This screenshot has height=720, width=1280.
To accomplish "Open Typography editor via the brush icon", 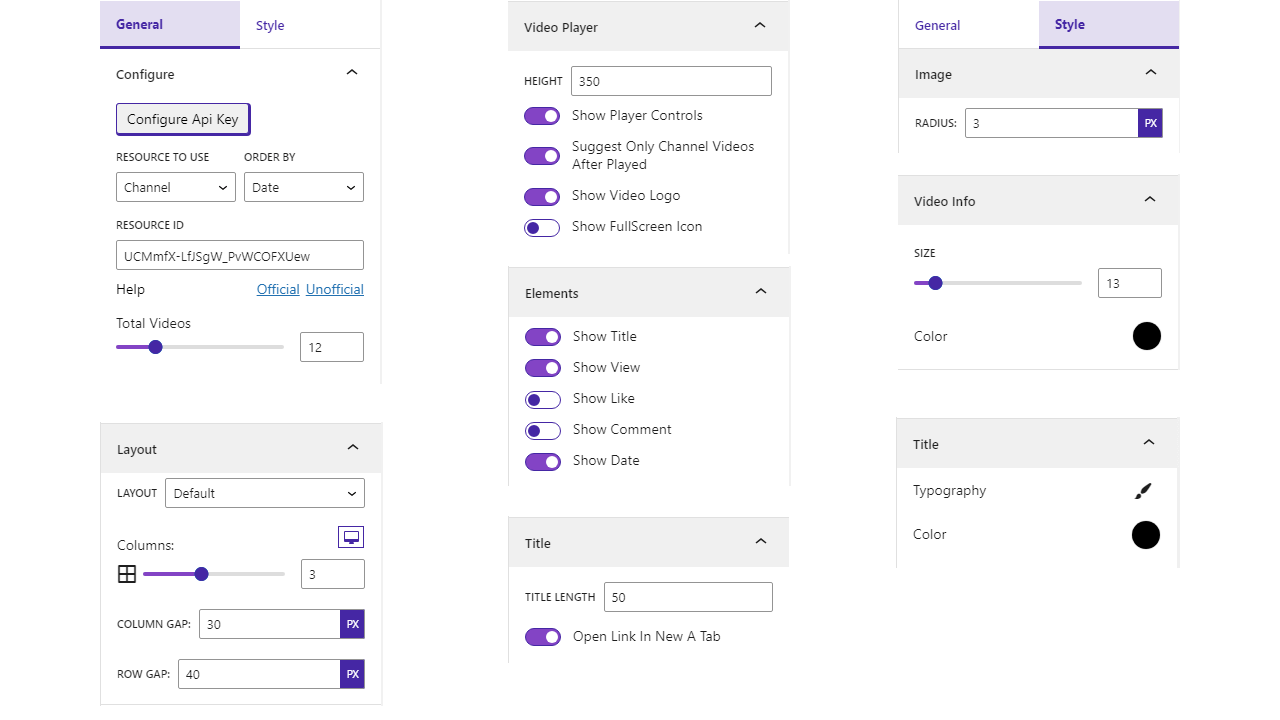I will coord(1144,491).
